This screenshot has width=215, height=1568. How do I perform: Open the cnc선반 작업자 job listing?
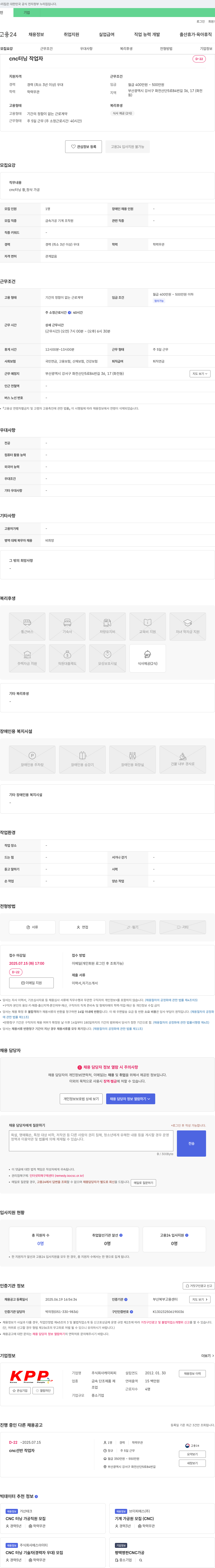[x=22, y=1450]
